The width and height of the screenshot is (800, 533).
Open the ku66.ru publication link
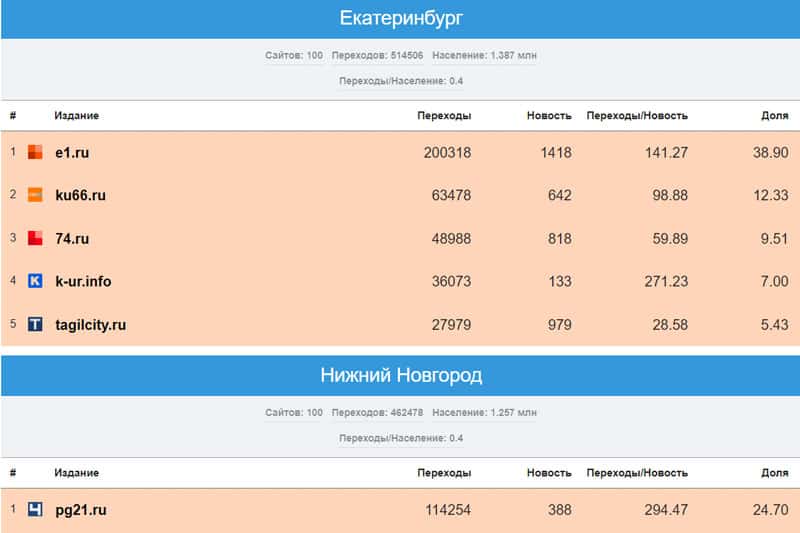click(81, 195)
